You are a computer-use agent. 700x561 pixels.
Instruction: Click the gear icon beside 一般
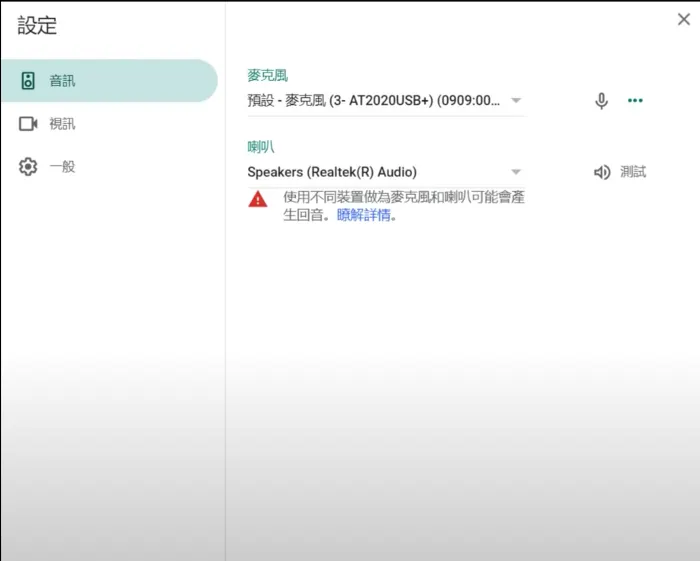coord(28,166)
